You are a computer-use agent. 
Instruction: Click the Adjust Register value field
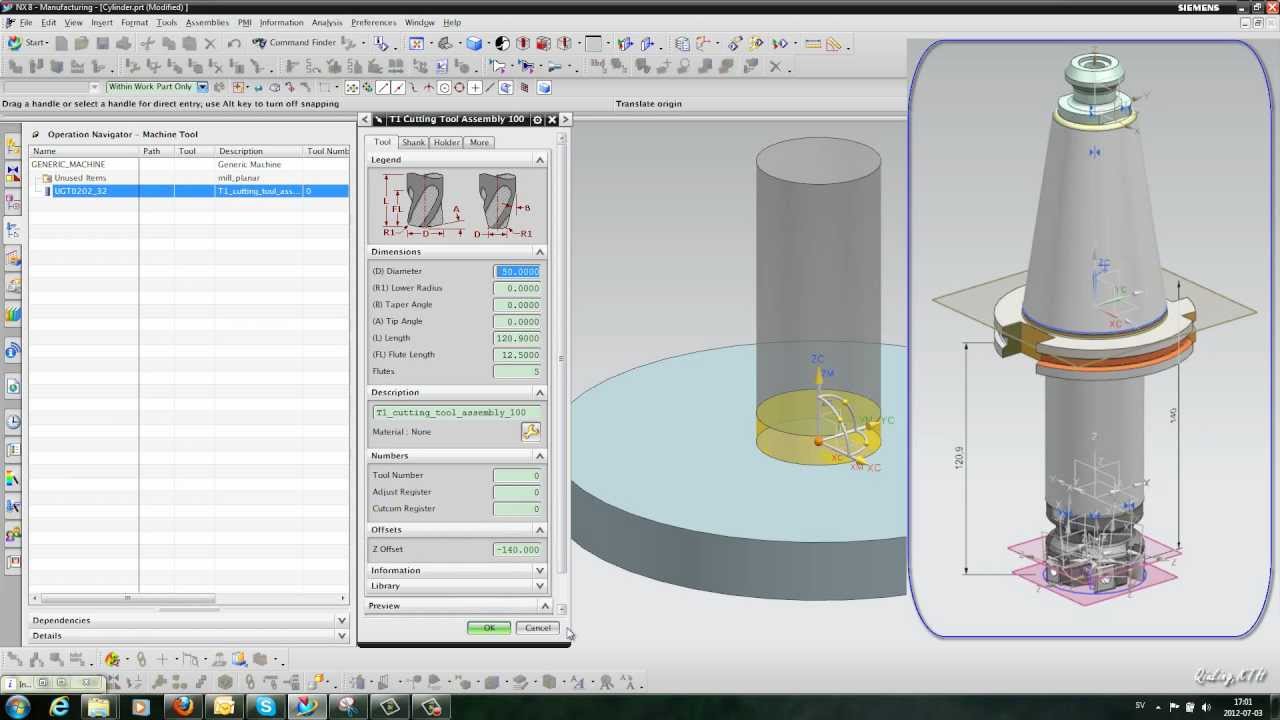click(518, 492)
